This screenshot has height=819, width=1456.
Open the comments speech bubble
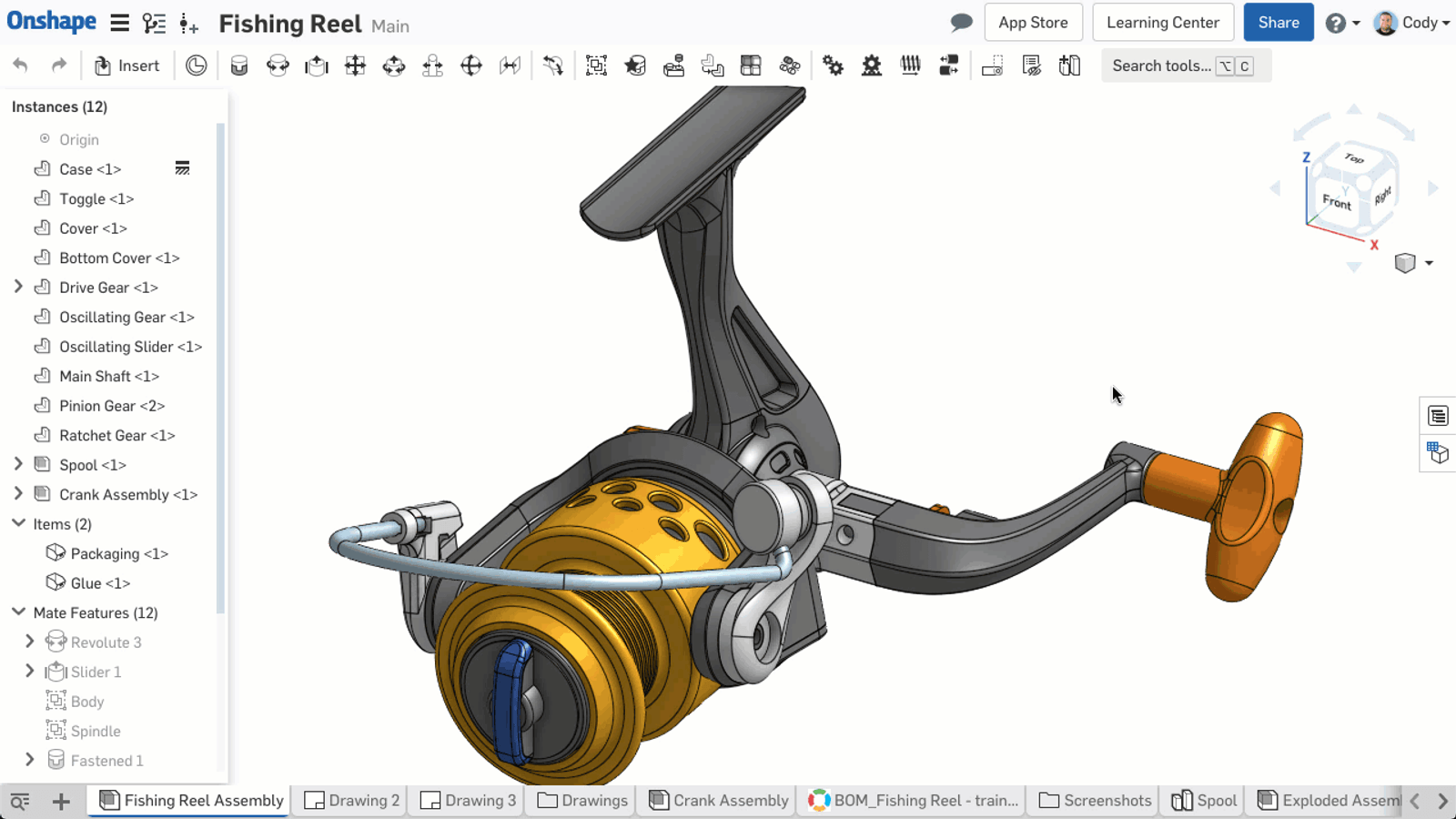tap(961, 23)
